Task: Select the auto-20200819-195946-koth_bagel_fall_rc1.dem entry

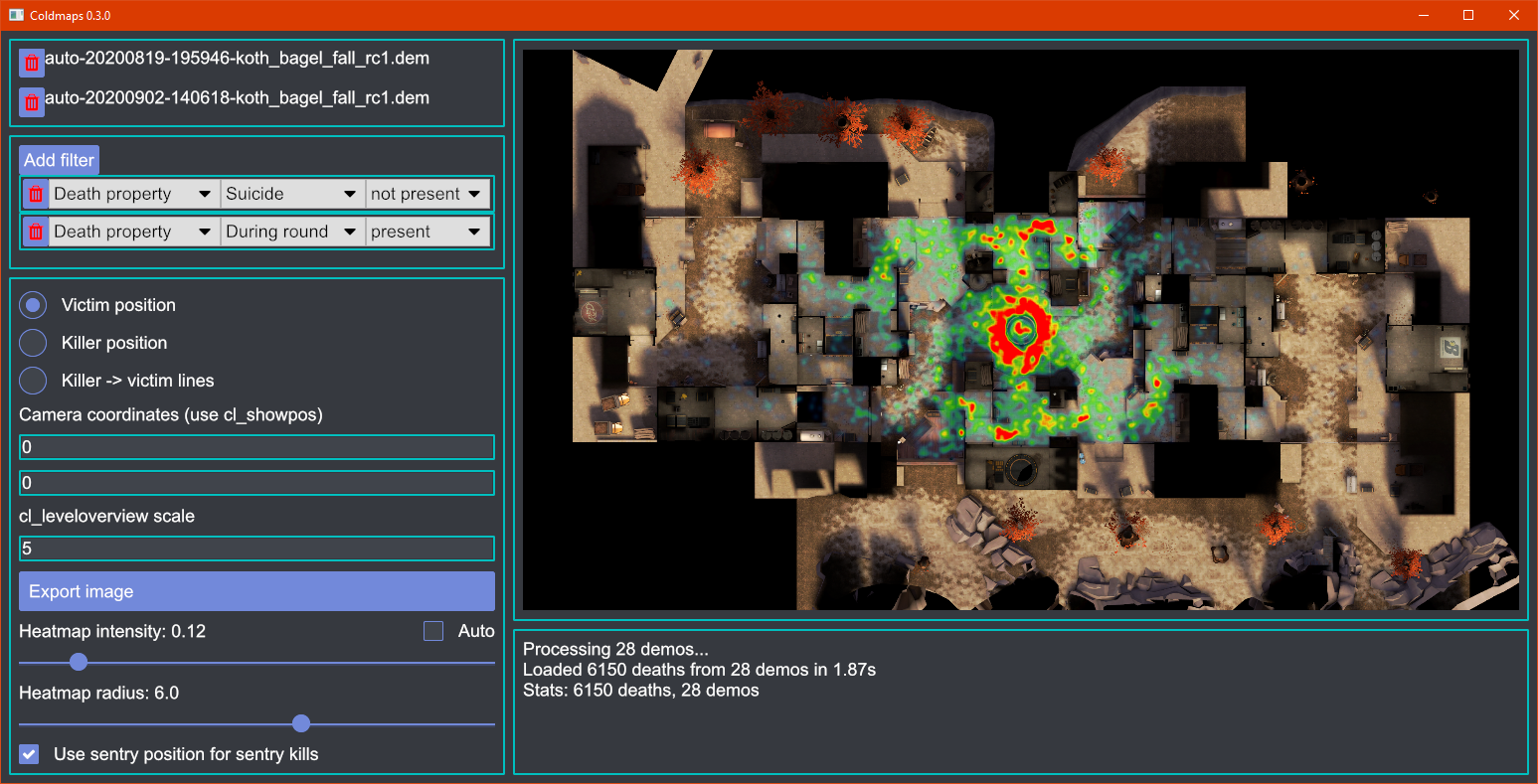Action: coord(237,59)
